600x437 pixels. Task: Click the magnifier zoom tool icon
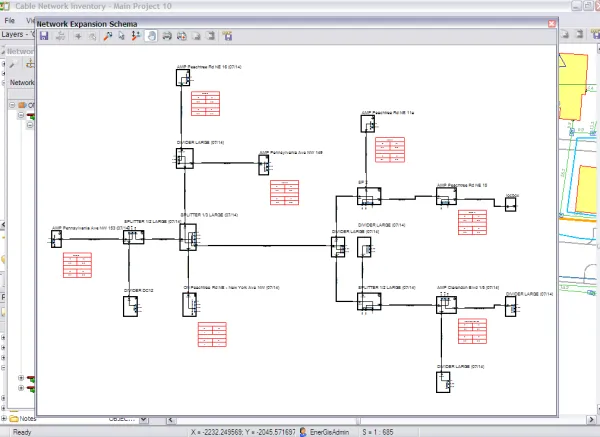pyautogui.click(x=107, y=36)
